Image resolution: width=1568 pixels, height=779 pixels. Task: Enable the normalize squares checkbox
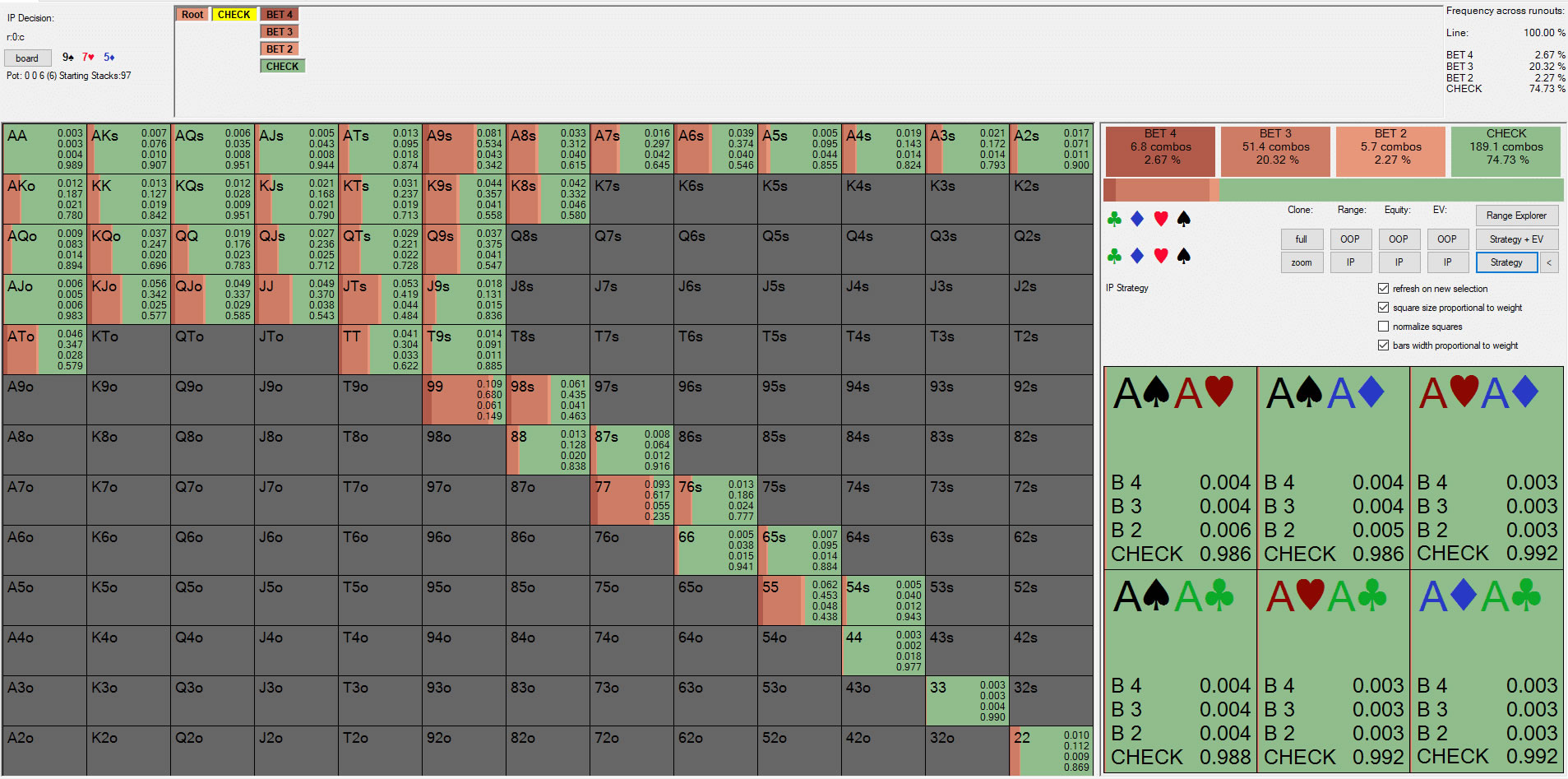click(x=1383, y=327)
